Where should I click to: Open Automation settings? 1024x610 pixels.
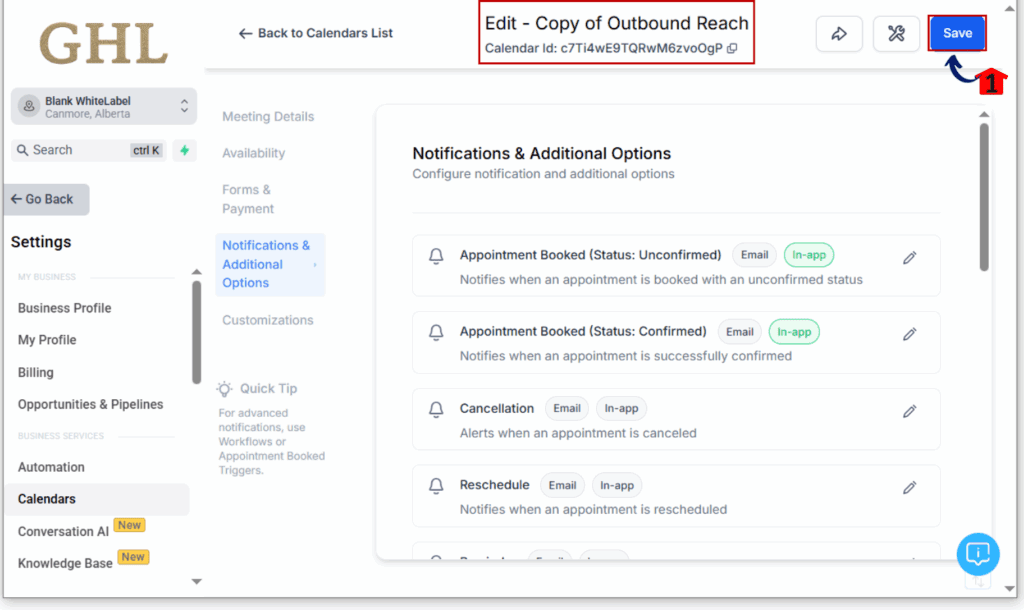click(x=51, y=467)
